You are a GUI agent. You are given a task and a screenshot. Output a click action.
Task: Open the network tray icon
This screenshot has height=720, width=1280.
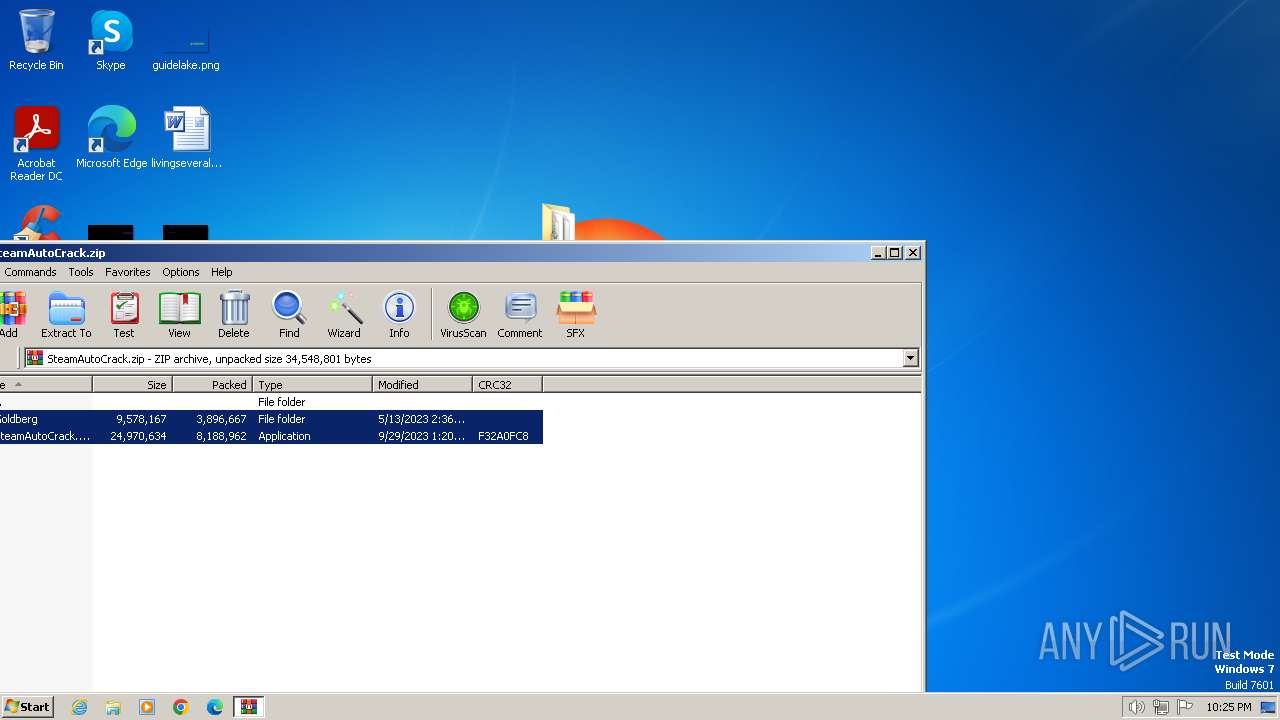click(1161, 707)
